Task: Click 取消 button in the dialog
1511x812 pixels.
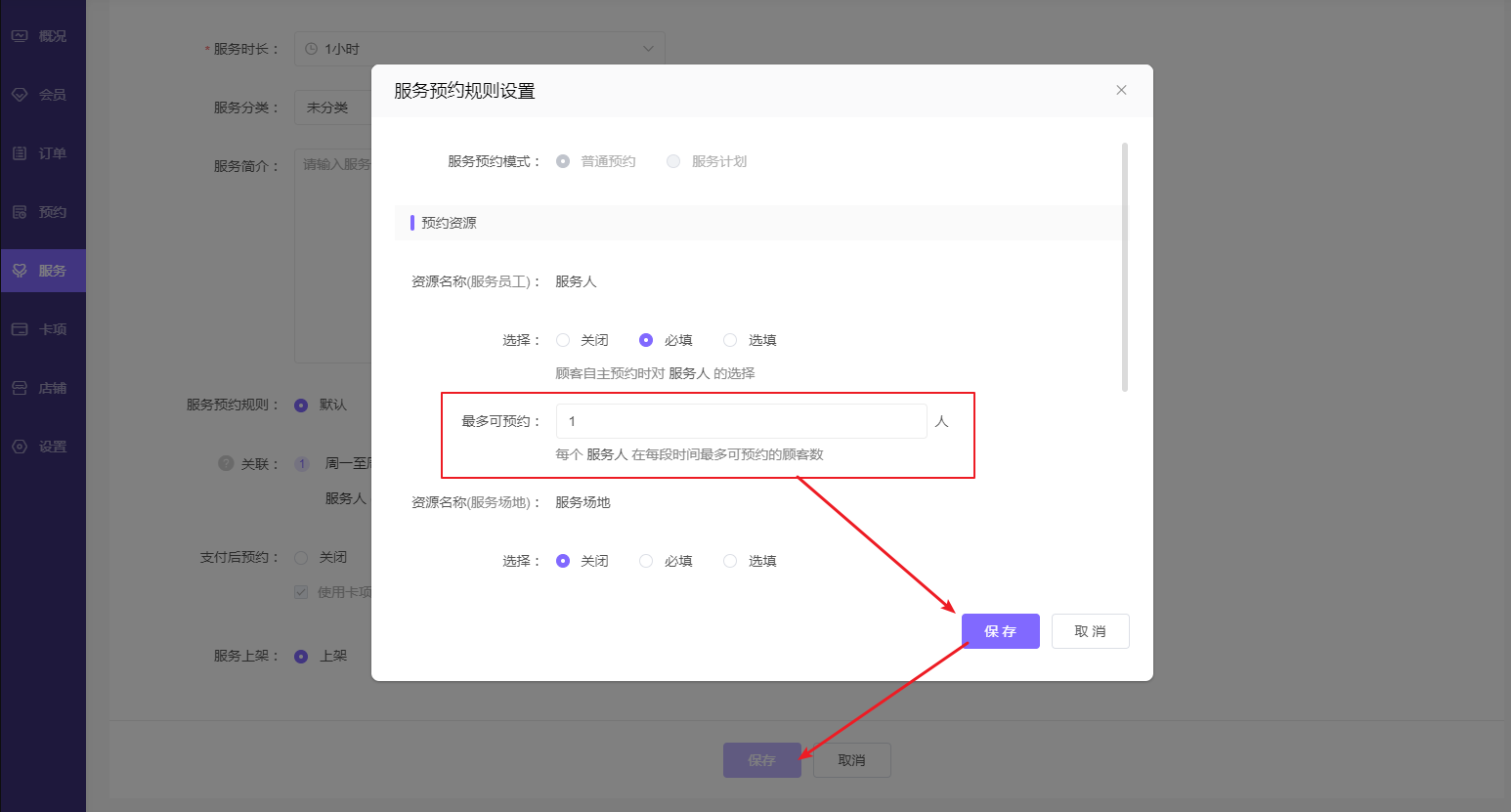Action: click(x=1091, y=631)
